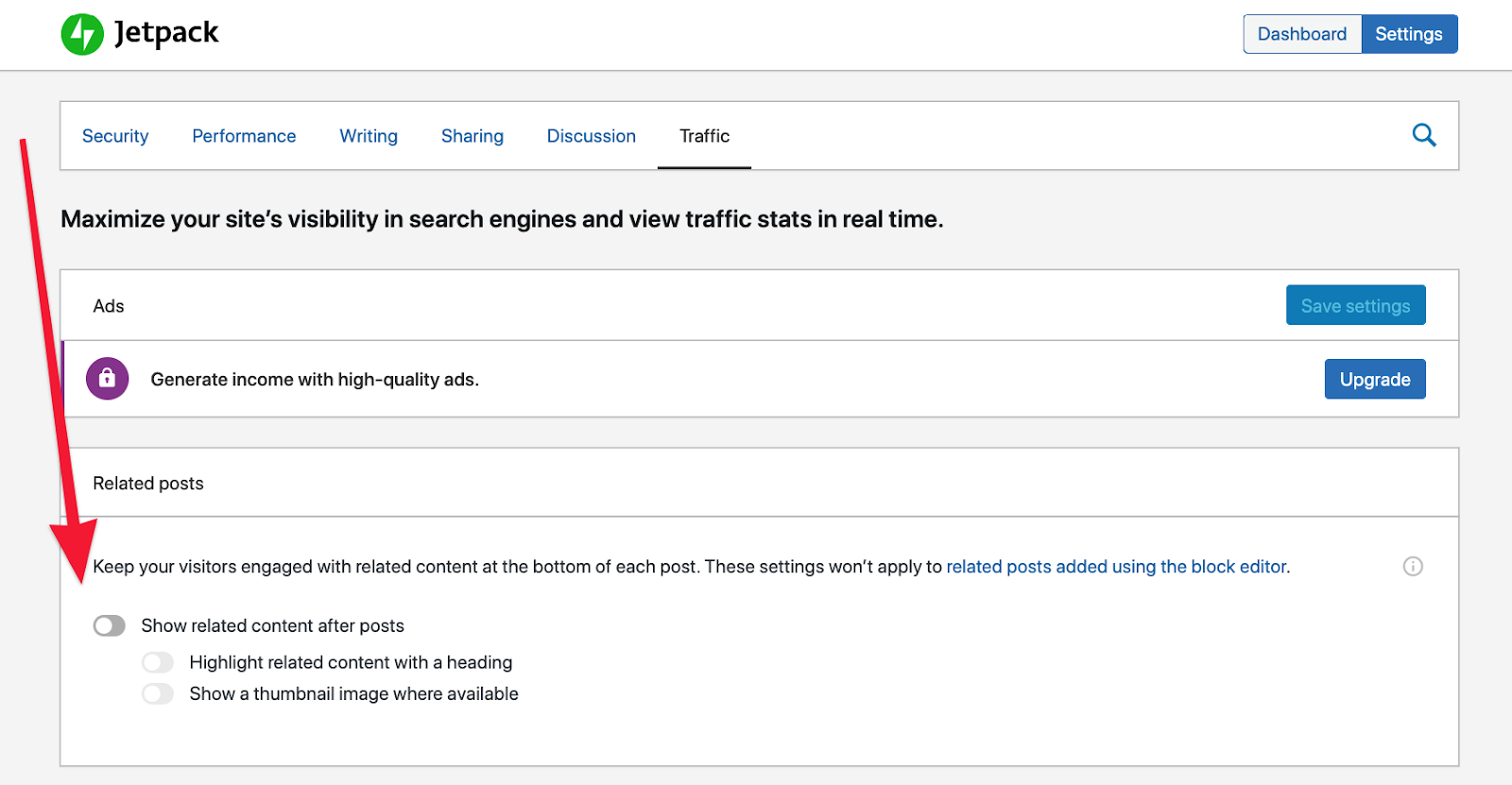This screenshot has width=1512, height=785.
Task: Click the info icon in Related posts
Action: tap(1413, 567)
